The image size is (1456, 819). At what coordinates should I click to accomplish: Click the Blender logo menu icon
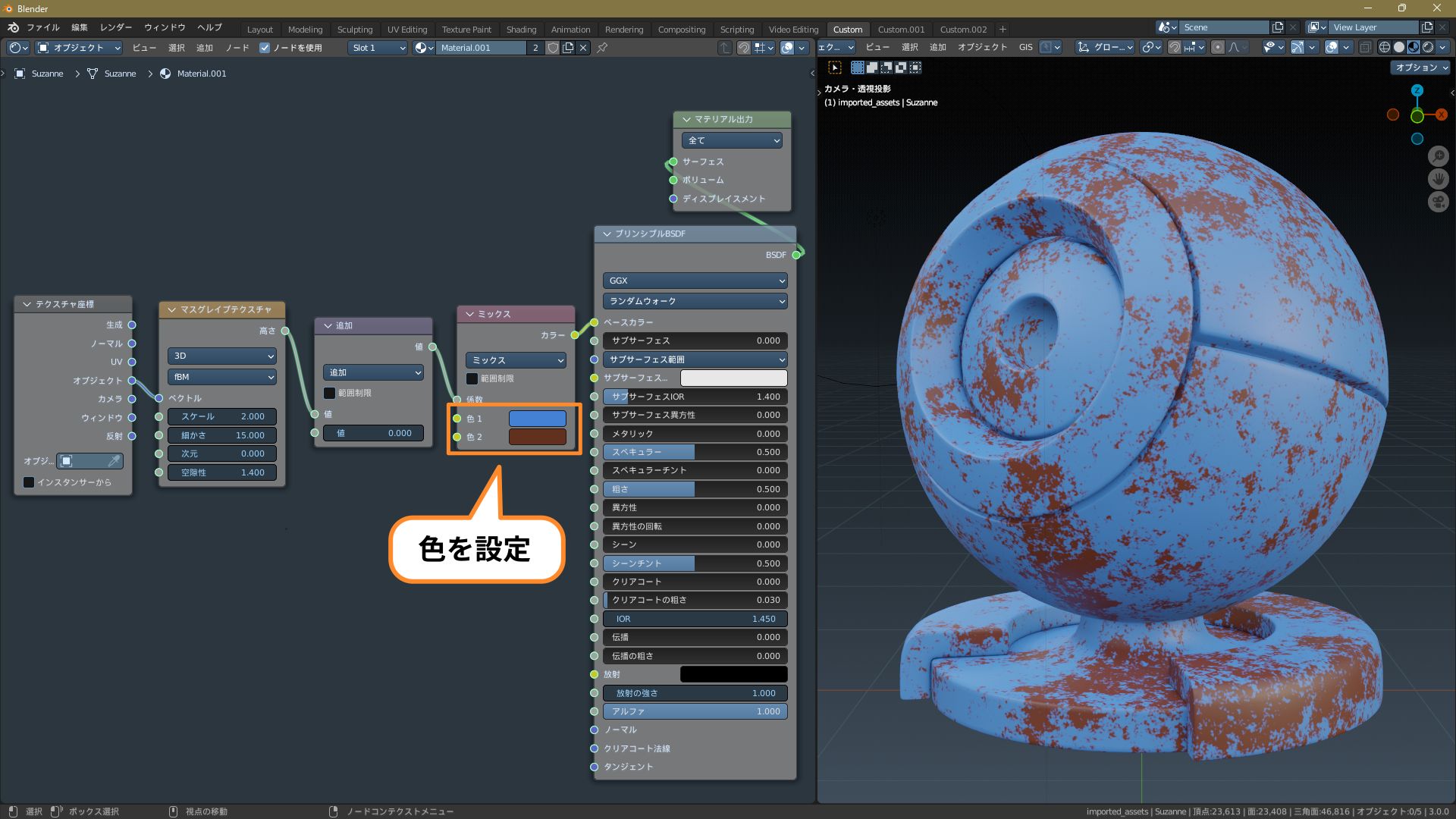click(13, 28)
